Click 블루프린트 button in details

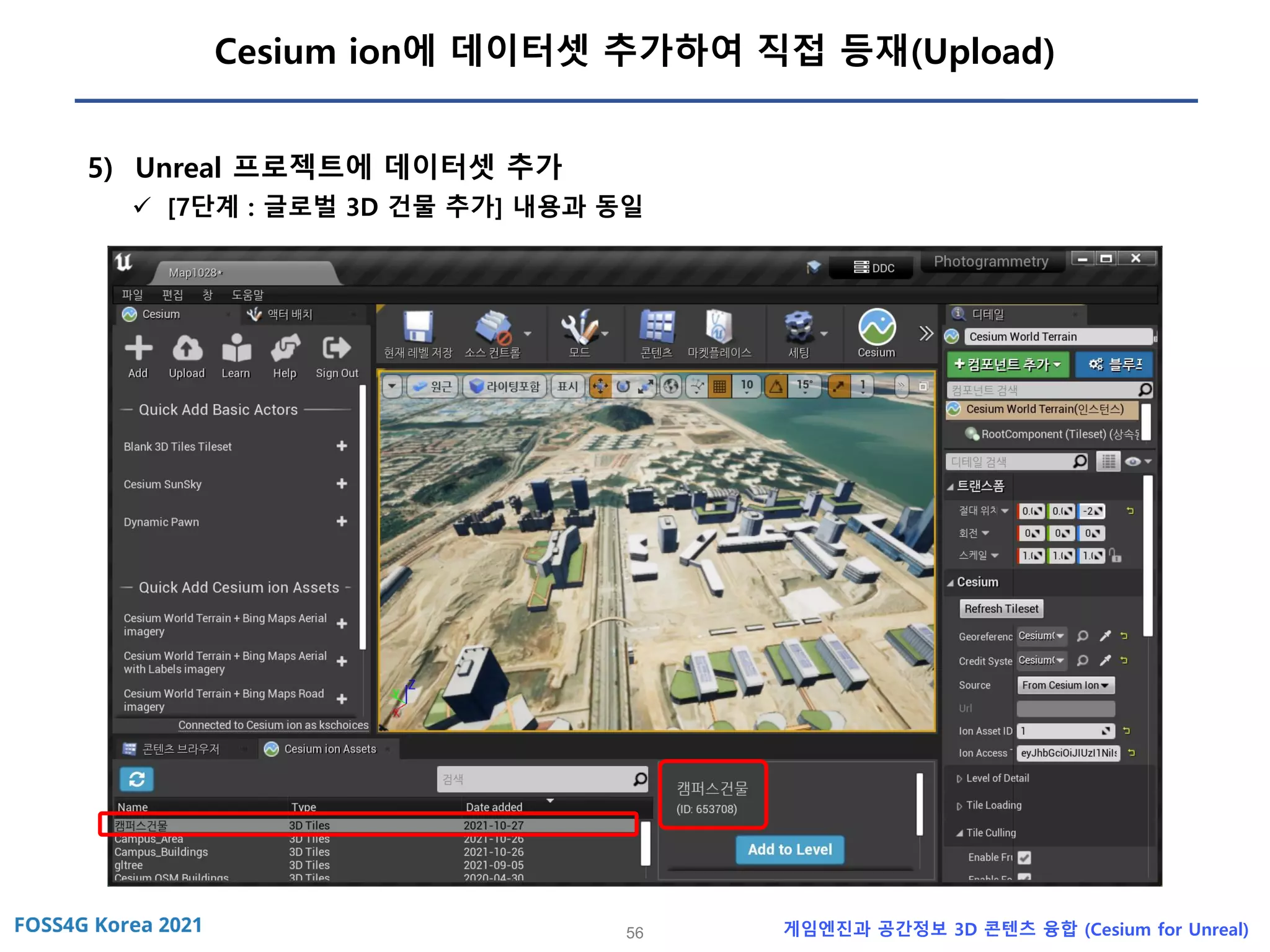(1114, 364)
